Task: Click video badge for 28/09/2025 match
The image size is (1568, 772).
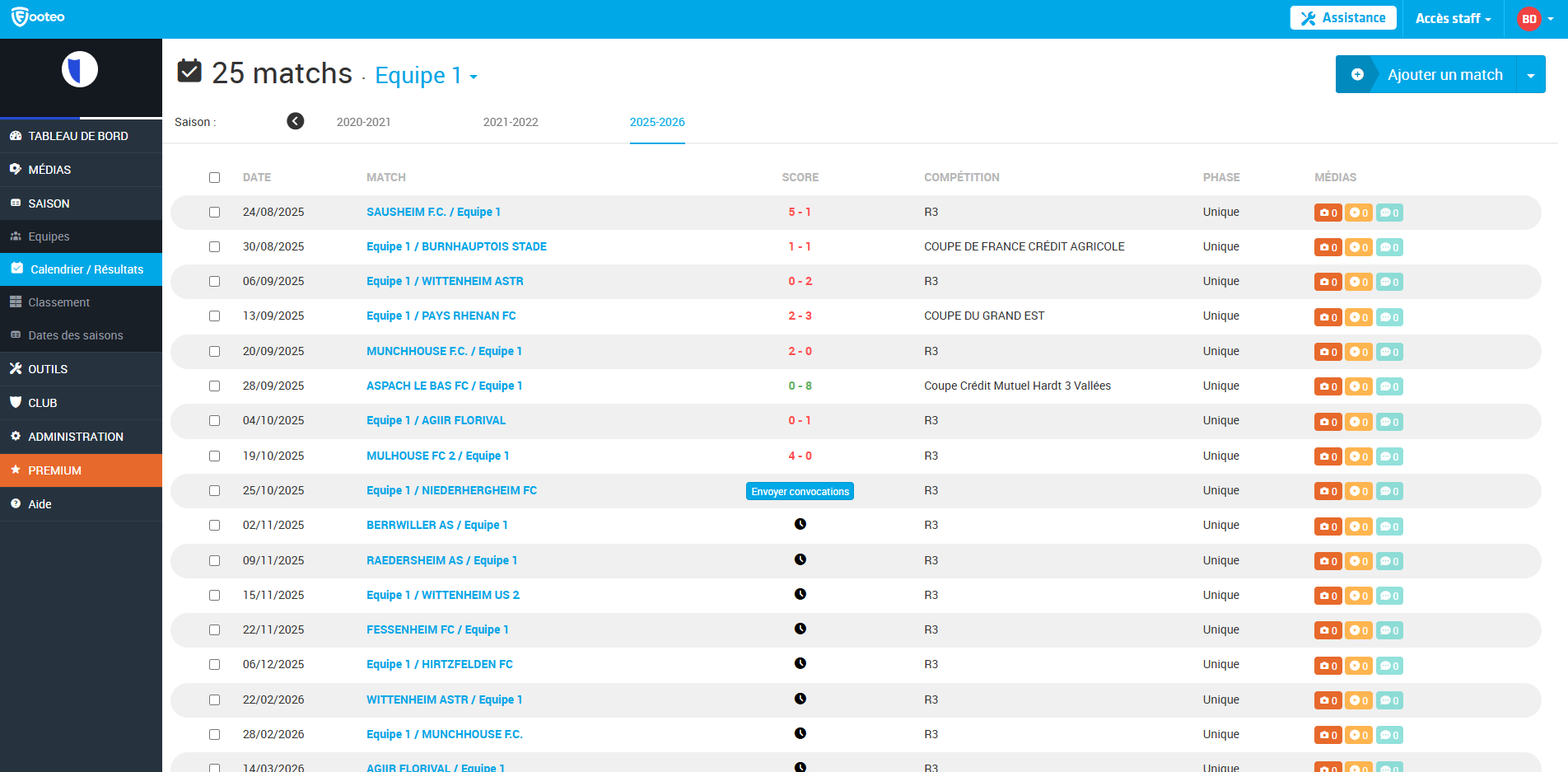Action: tap(1359, 386)
